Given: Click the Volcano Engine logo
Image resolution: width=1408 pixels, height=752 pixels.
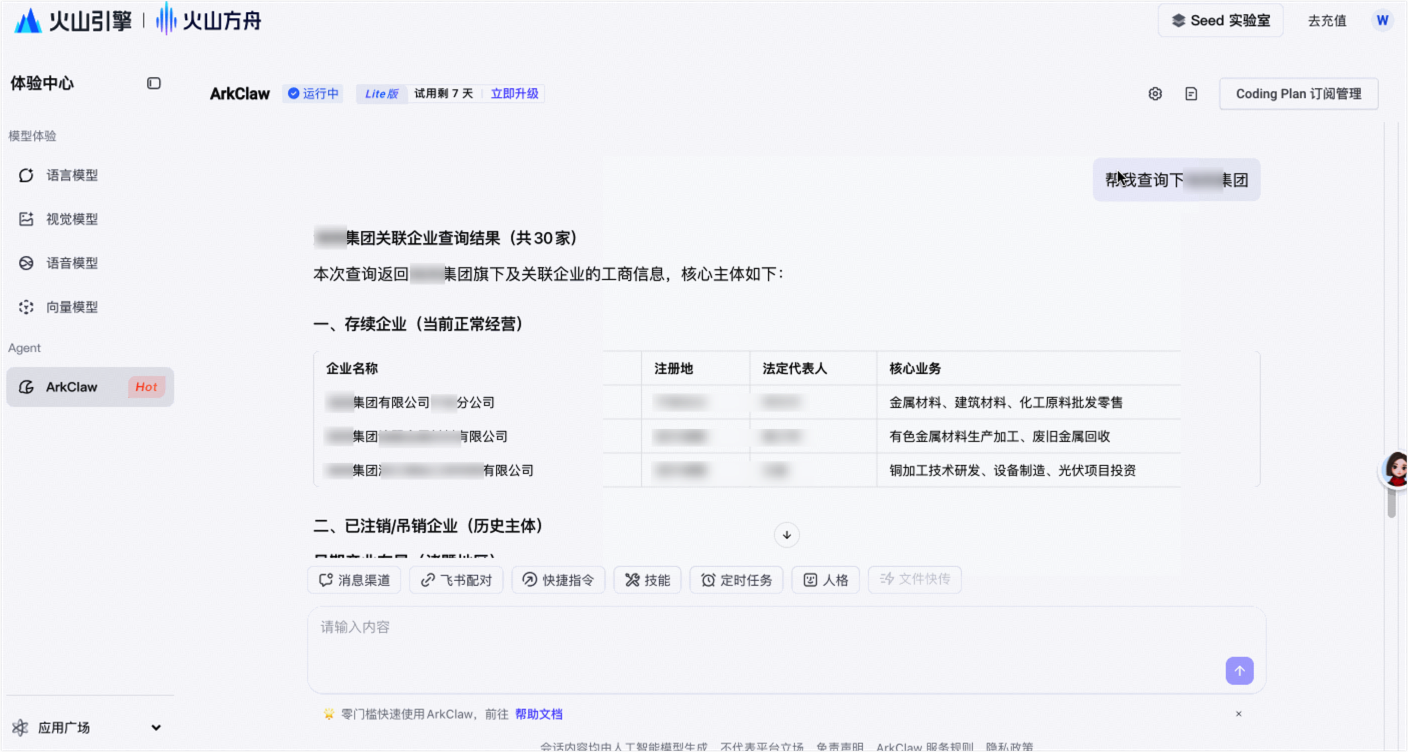Looking at the screenshot, I should click(73, 20).
